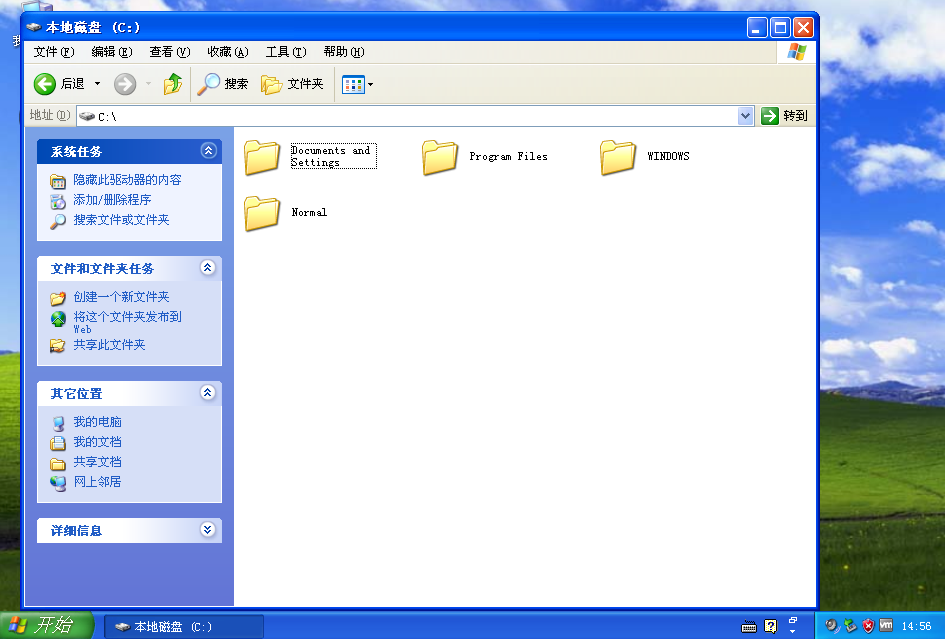
Task: Toggle the Folders (文件夹) pane button
Action: (x=292, y=84)
